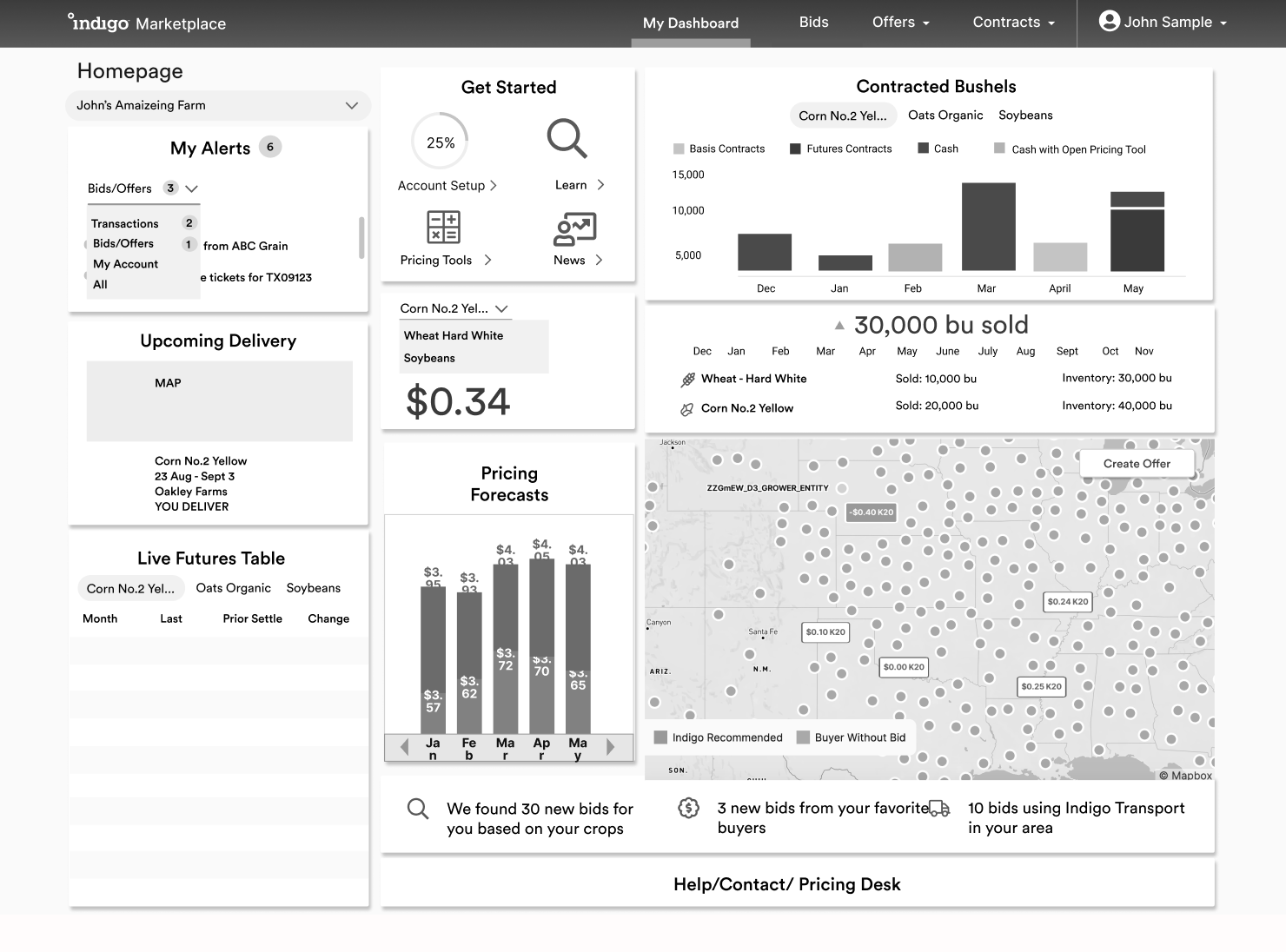The height and width of the screenshot is (952, 1286).
Task: Go to previous month in Pricing Forecasts
Action: tap(404, 746)
